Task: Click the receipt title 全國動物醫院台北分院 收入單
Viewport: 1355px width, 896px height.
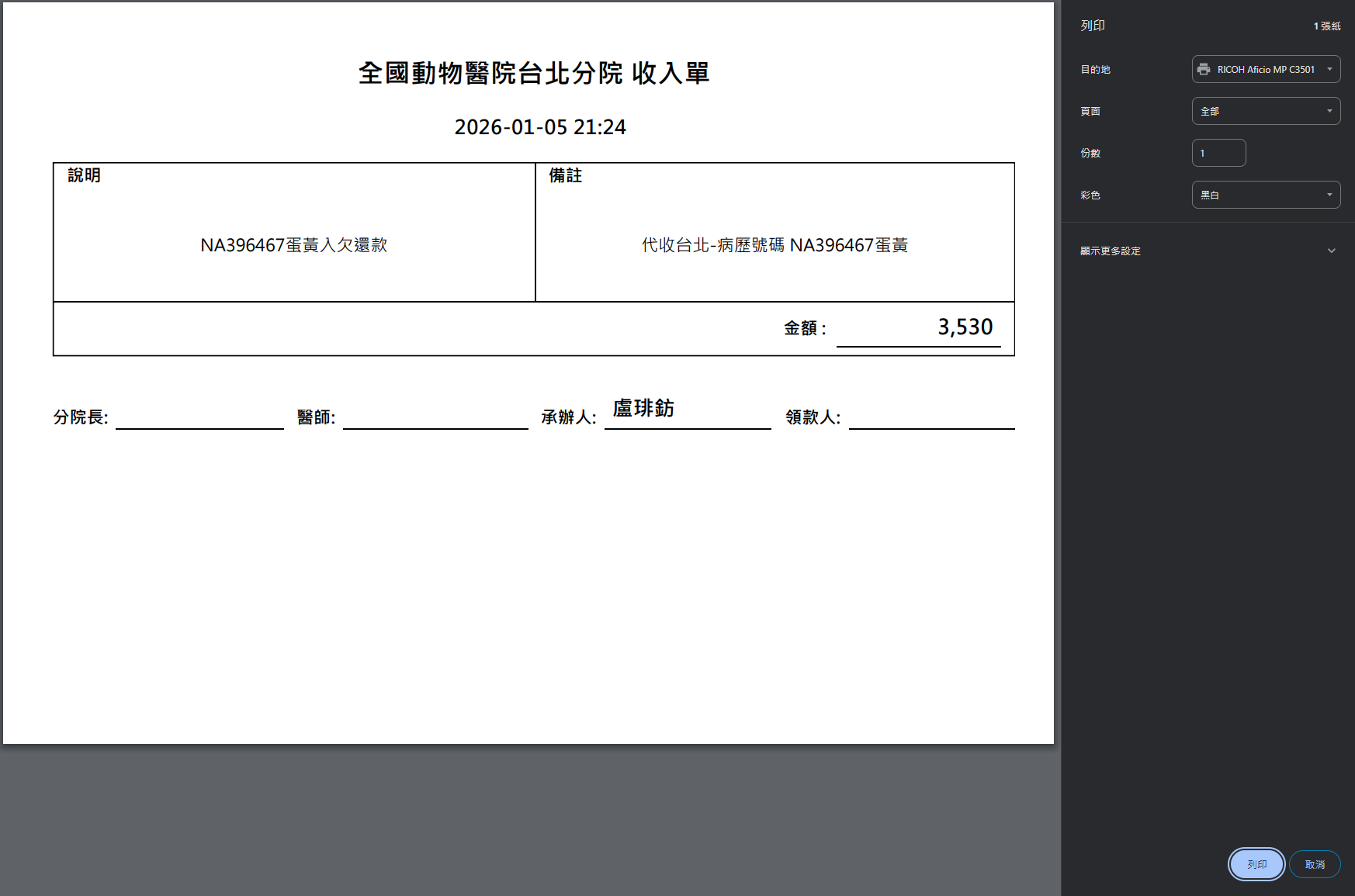Action: coord(534,74)
